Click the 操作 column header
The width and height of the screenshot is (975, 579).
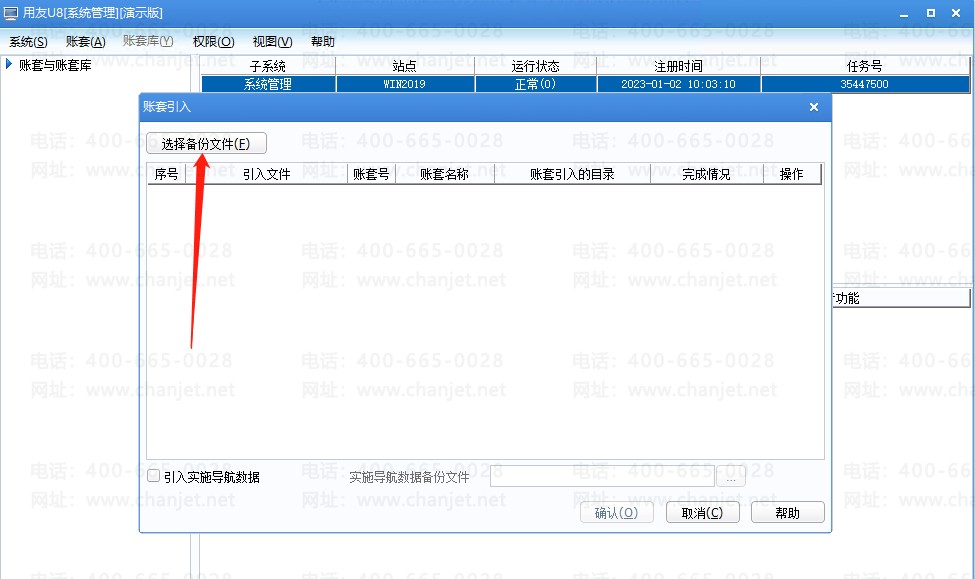(x=792, y=174)
